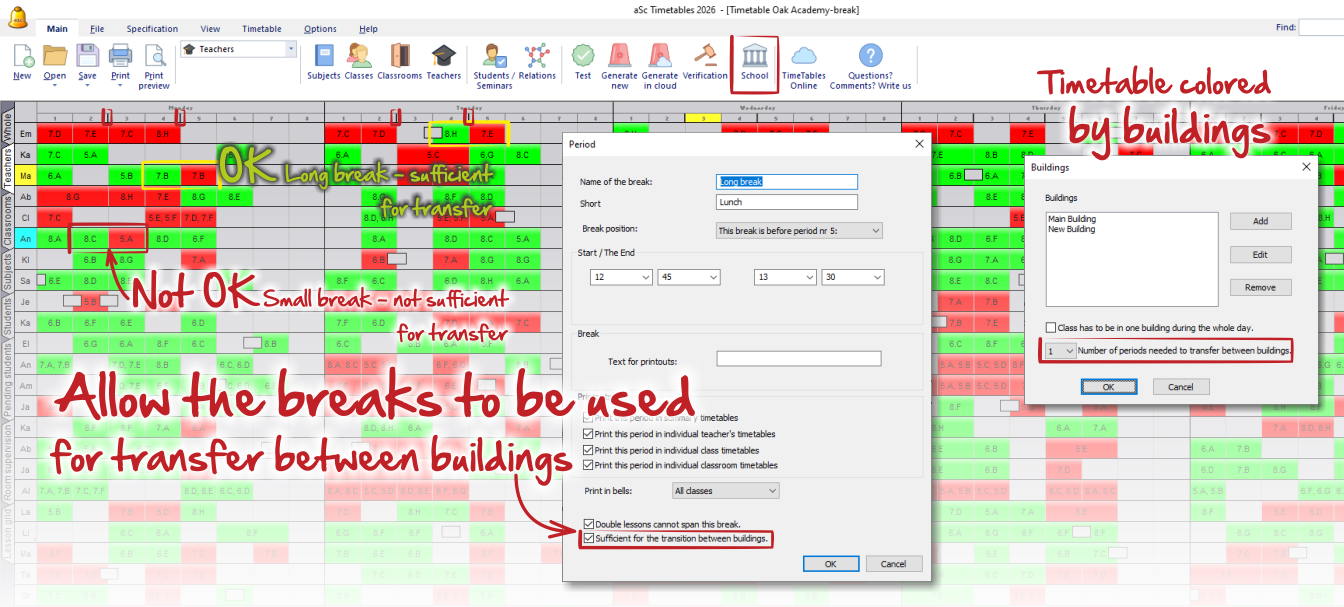Click the Find search field
The height and width of the screenshot is (607, 1344).
(x=1320, y=28)
